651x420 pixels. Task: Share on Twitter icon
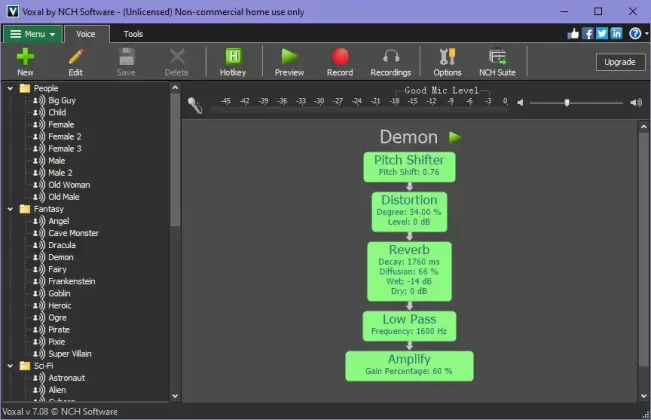click(602, 34)
